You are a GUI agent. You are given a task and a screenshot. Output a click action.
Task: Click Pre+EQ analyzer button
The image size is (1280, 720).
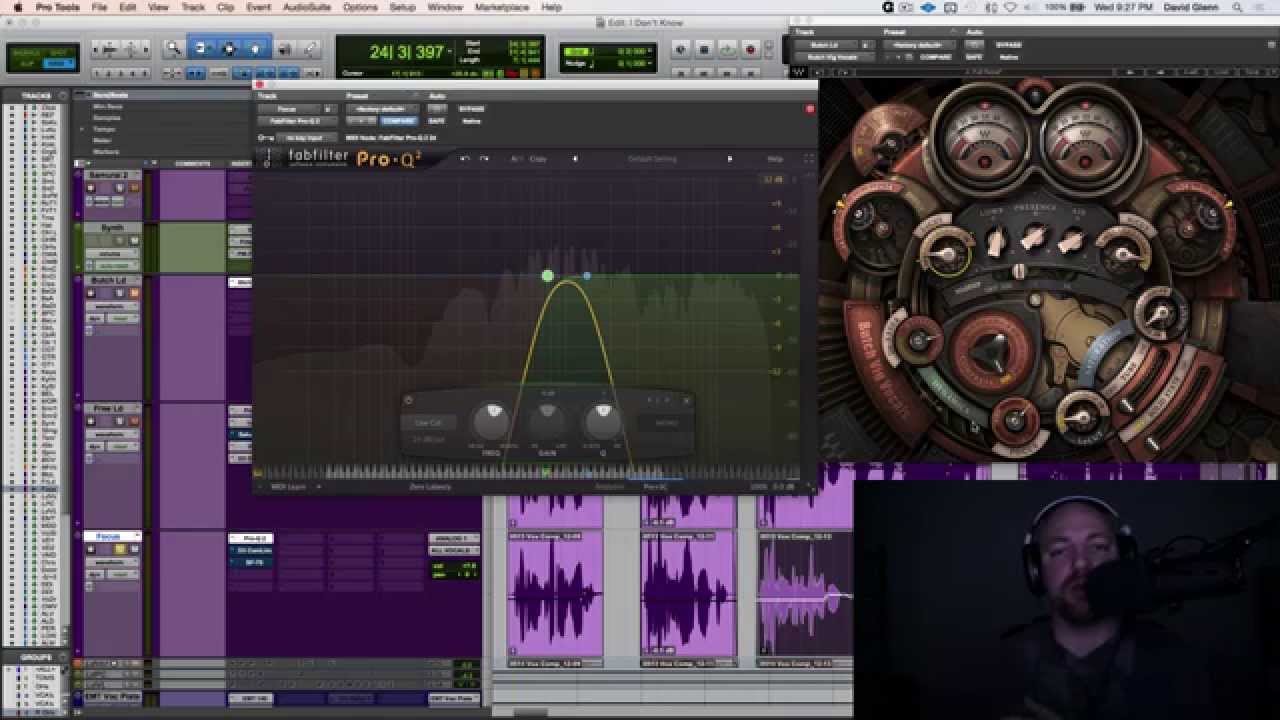[655, 487]
